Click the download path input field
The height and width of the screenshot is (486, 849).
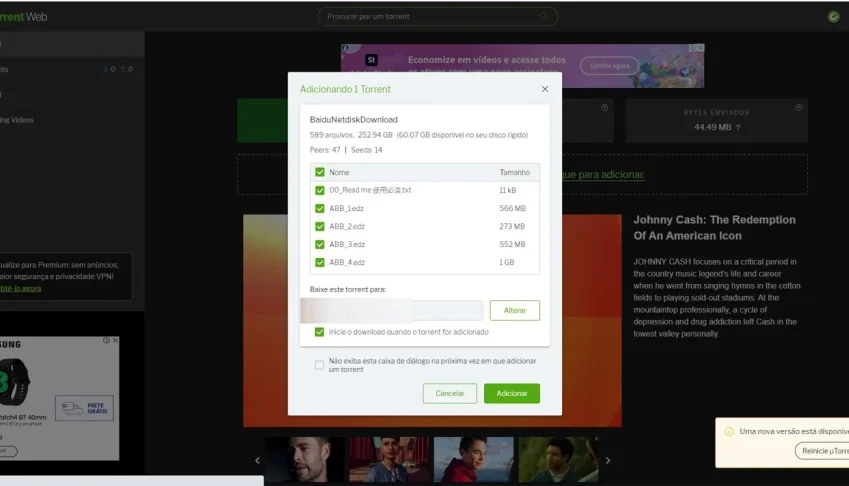391,310
